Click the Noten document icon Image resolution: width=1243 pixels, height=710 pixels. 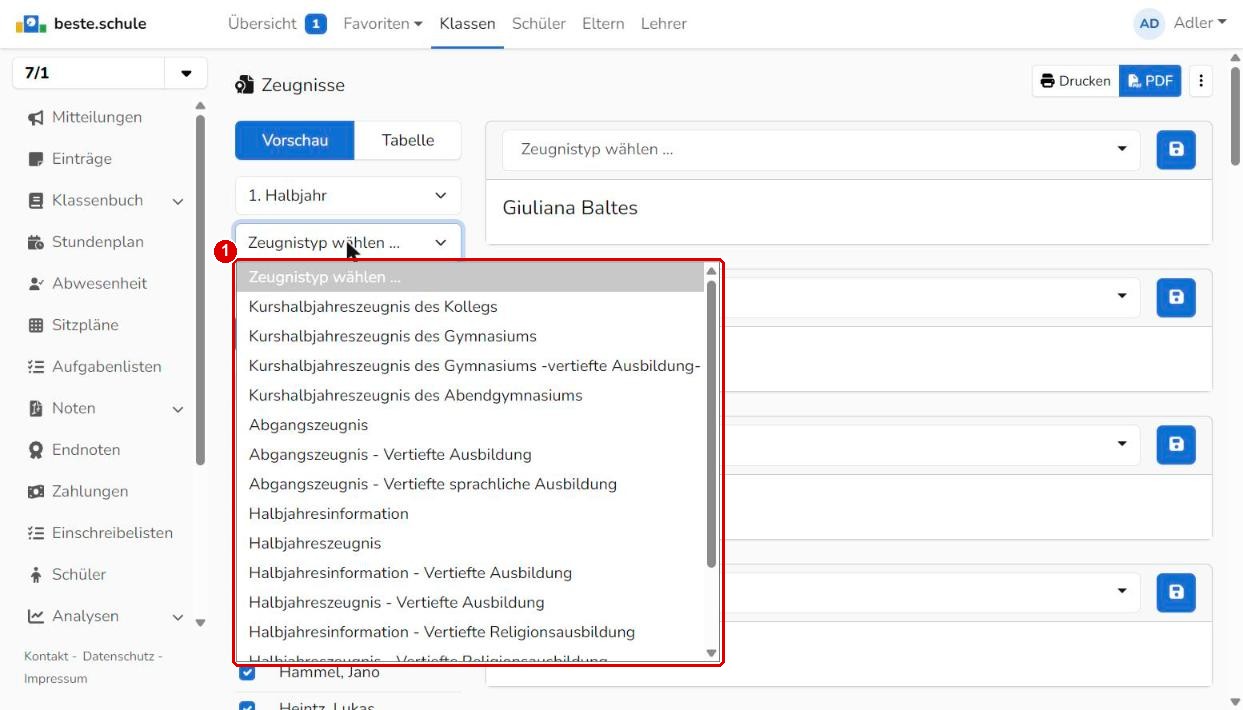click(x=36, y=408)
